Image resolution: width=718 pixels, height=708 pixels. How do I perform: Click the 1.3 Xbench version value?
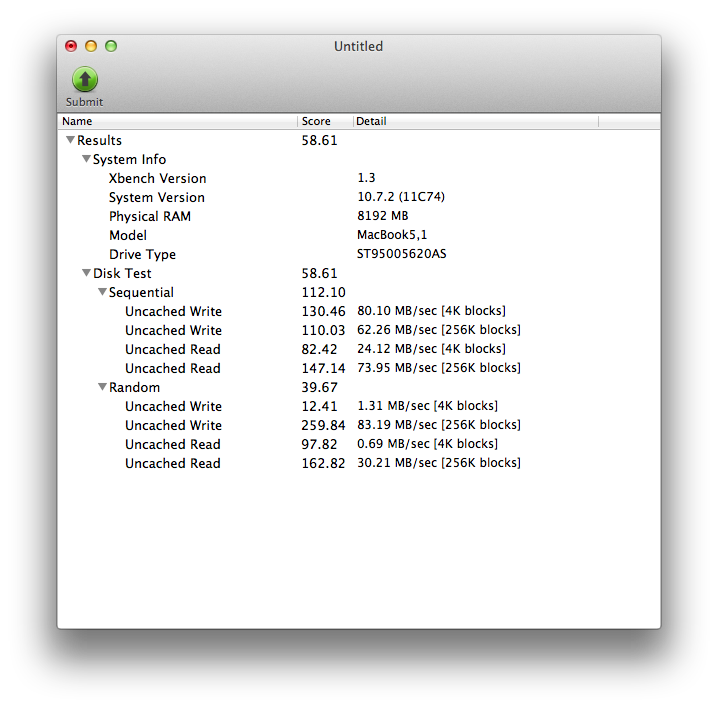pos(366,178)
